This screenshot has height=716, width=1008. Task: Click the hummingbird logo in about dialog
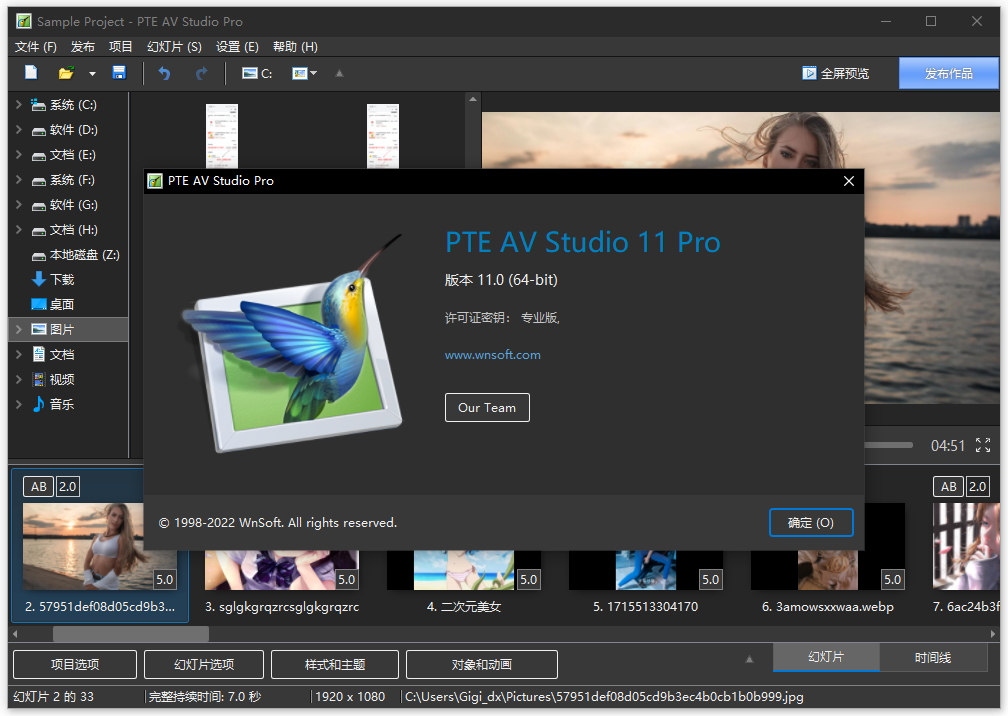pos(292,344)
